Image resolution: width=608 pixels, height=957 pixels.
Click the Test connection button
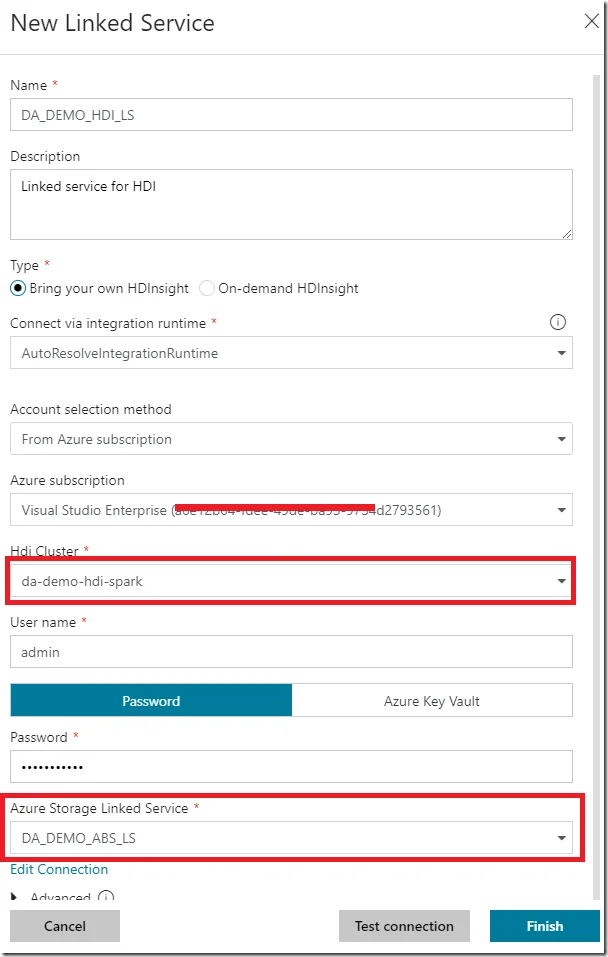[404, 926]
